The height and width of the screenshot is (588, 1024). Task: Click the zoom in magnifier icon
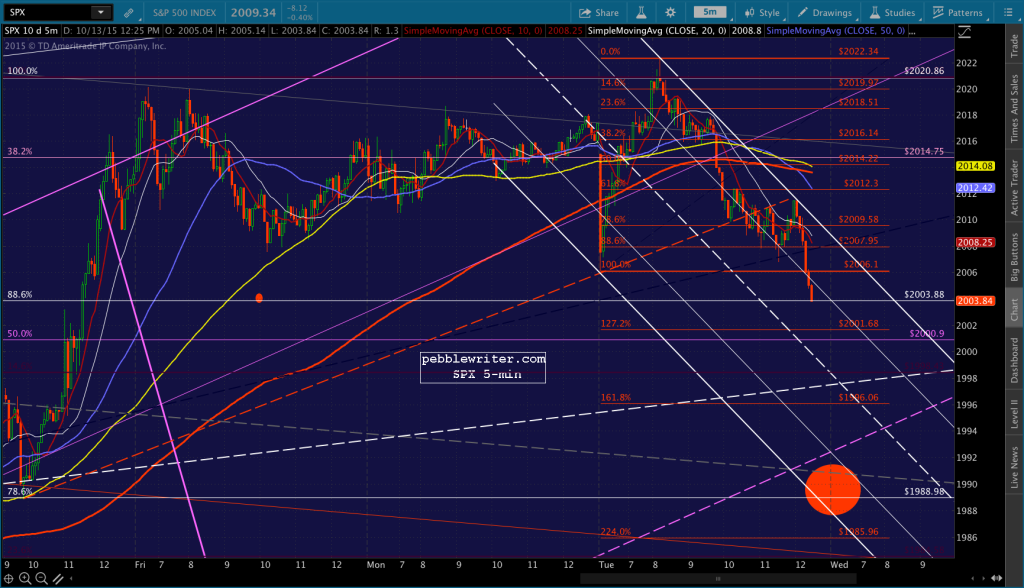pyautogui.click(x=25, y=578)
